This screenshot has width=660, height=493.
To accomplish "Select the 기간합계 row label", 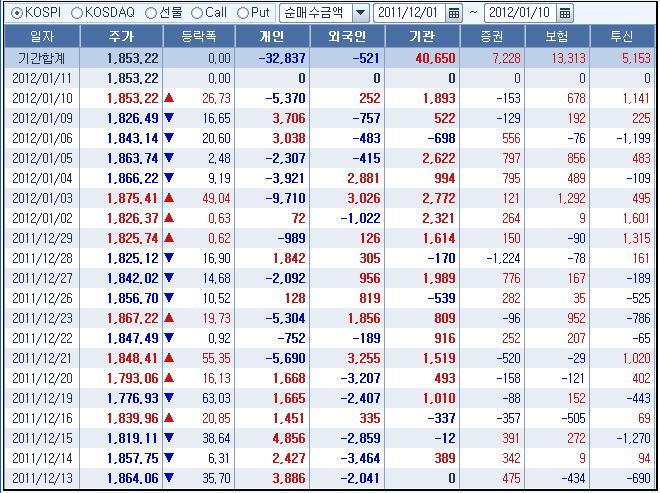I will tap(42, 58).
